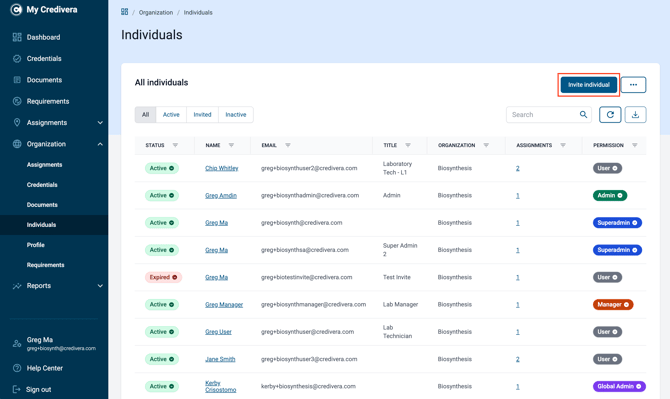Open Greg User's Active status badge
This screenshot has width=670, height=399.
(162, 332)
